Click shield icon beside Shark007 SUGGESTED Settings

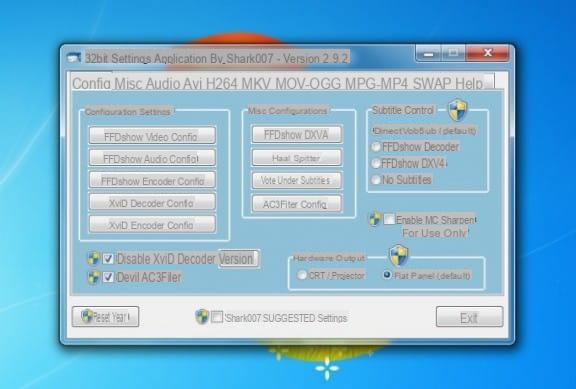coord(202,317)
